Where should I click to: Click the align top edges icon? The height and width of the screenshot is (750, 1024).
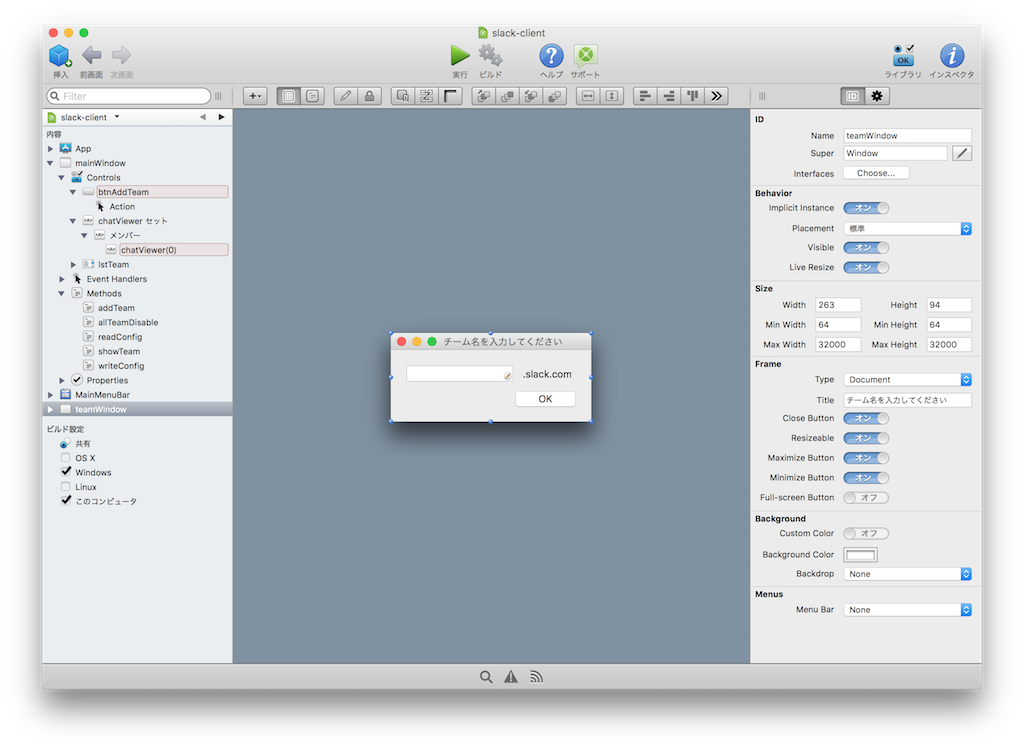point(692,96)
